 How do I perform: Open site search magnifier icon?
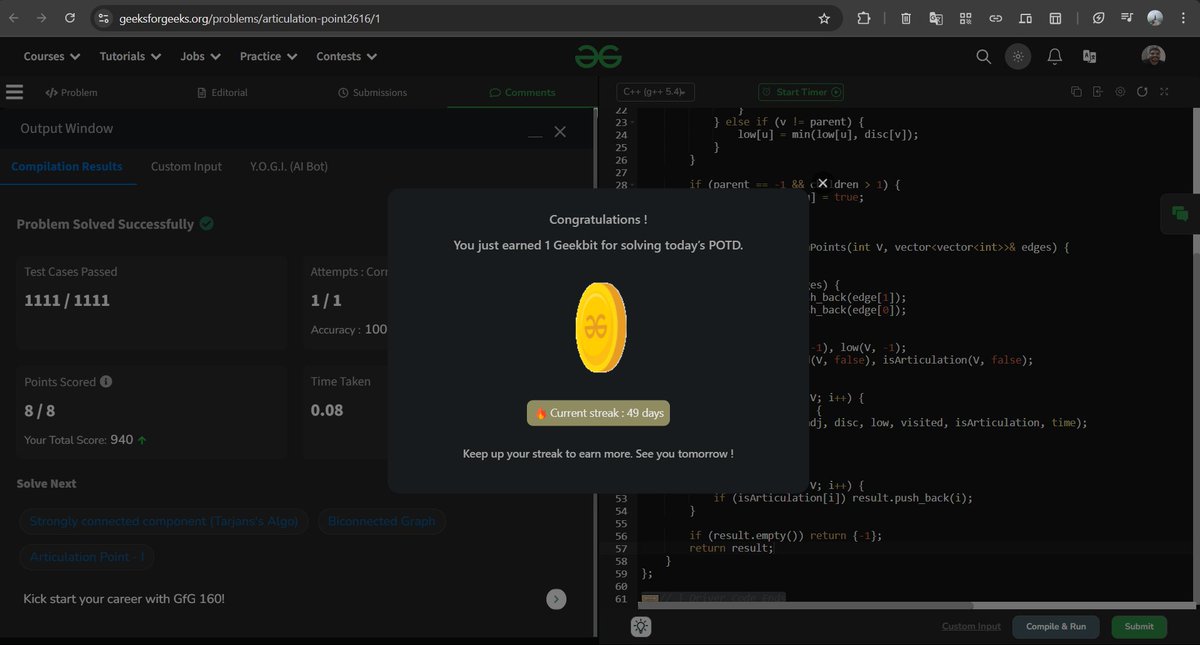983,57
